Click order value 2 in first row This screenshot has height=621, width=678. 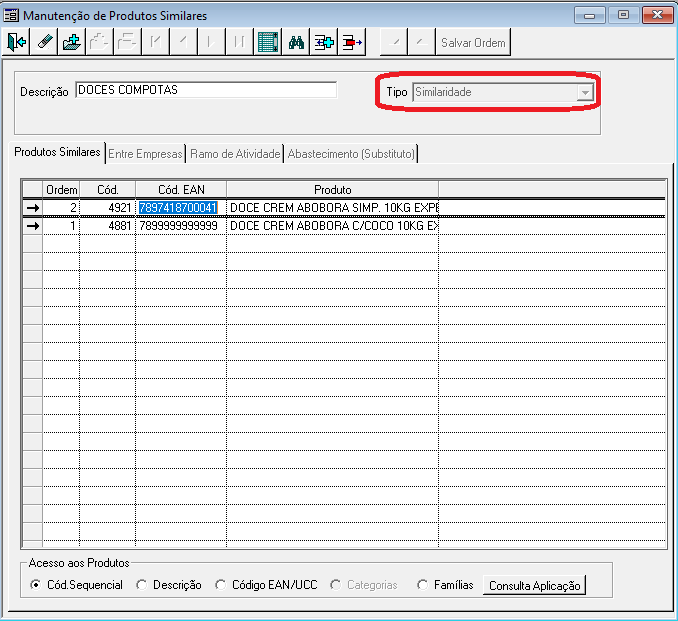[x=61, y=208]
